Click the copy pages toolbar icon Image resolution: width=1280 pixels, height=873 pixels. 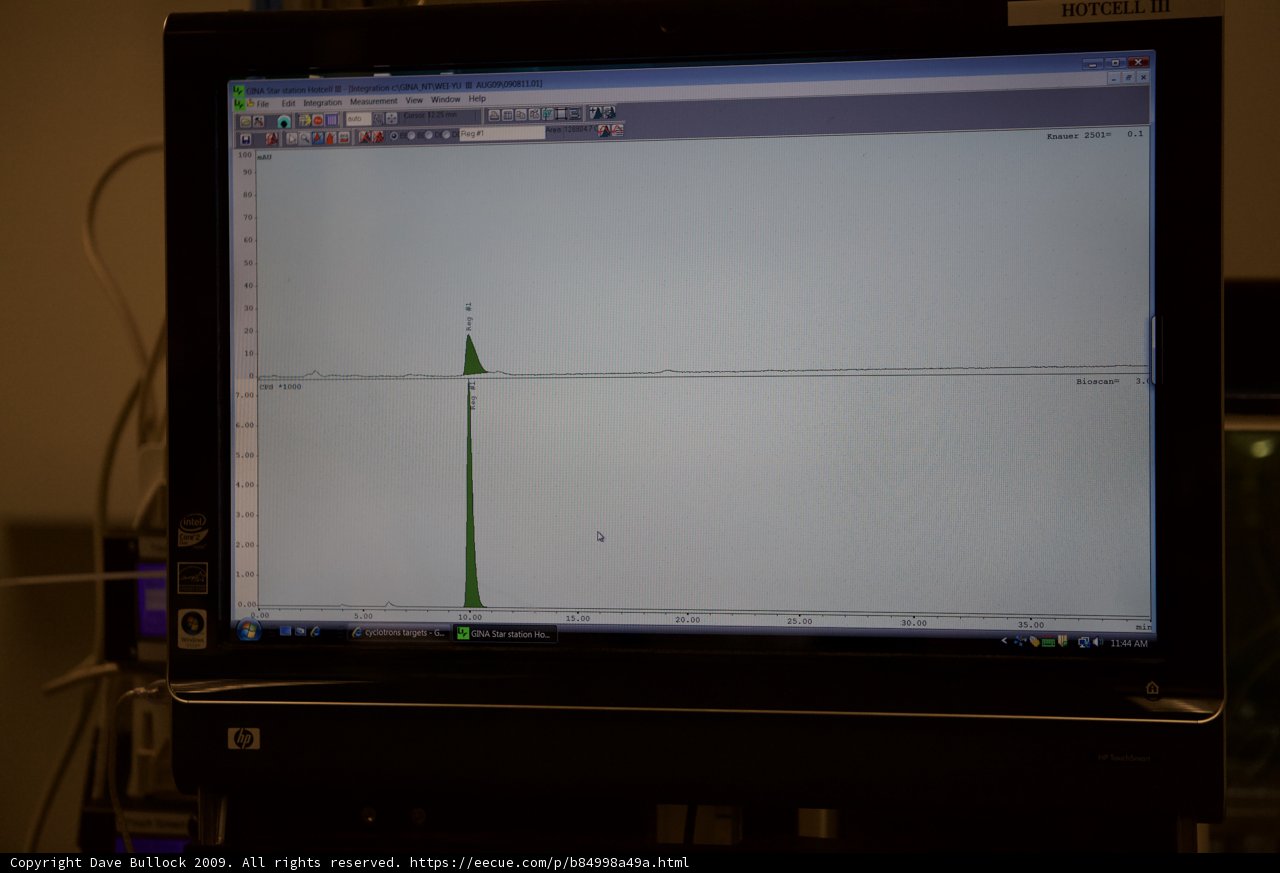pos(521,115)
